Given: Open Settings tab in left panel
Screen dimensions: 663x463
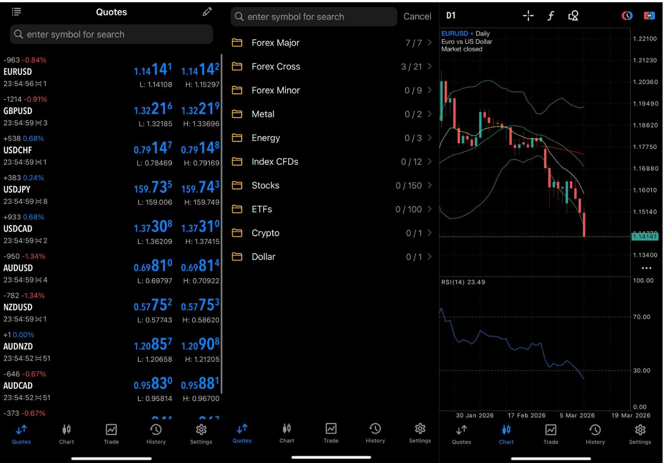Looking at the screenshot, I should click(x=201, y=434).
